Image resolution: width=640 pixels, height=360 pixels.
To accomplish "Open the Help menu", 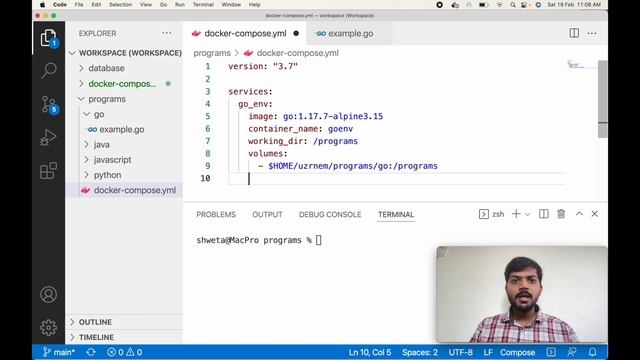I will (254, 5).
